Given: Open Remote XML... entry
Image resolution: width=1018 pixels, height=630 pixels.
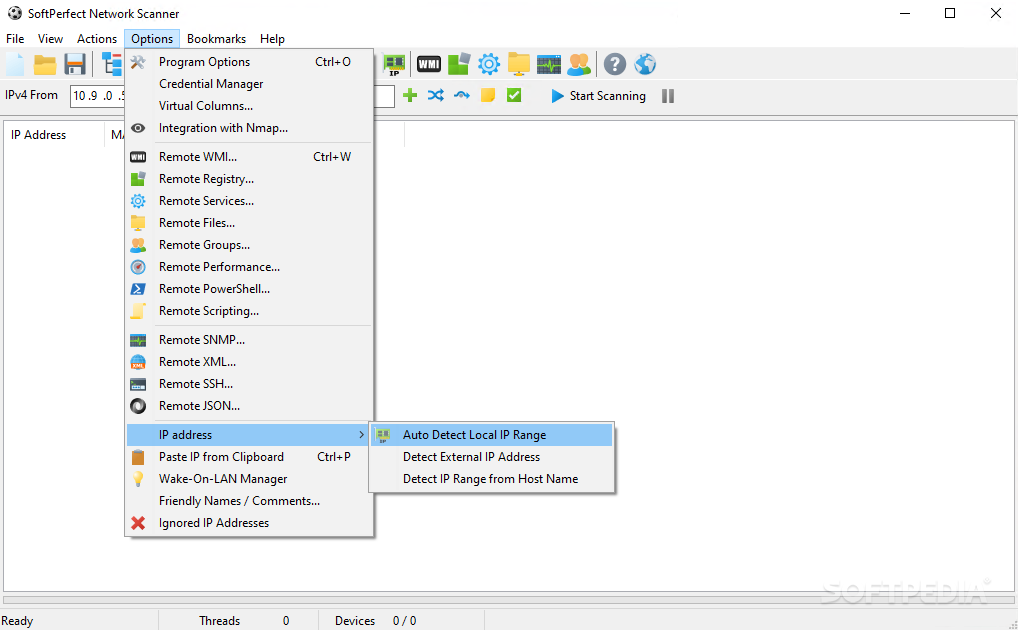Looking at the screenshot, I should point(250,362).
